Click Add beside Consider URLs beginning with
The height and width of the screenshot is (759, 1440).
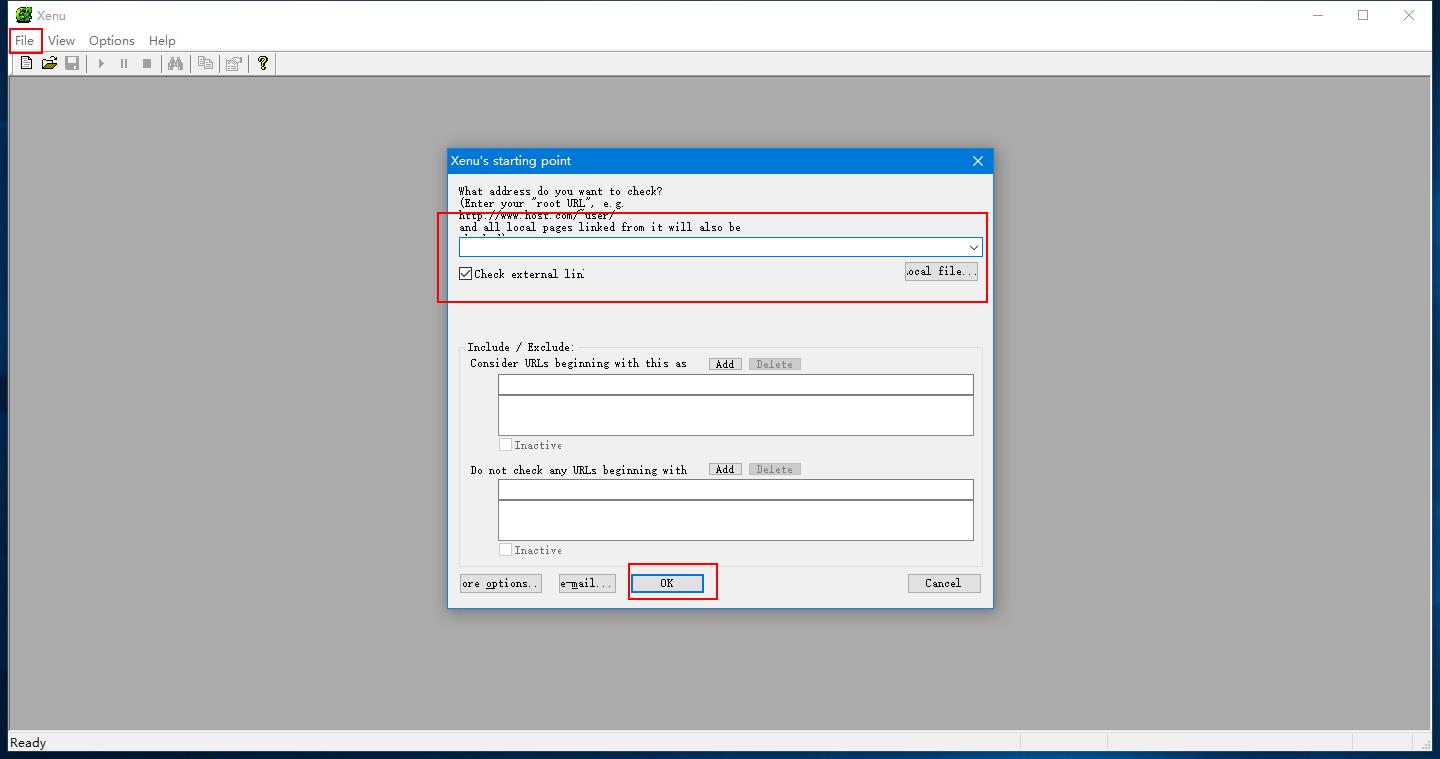(725, 364)
